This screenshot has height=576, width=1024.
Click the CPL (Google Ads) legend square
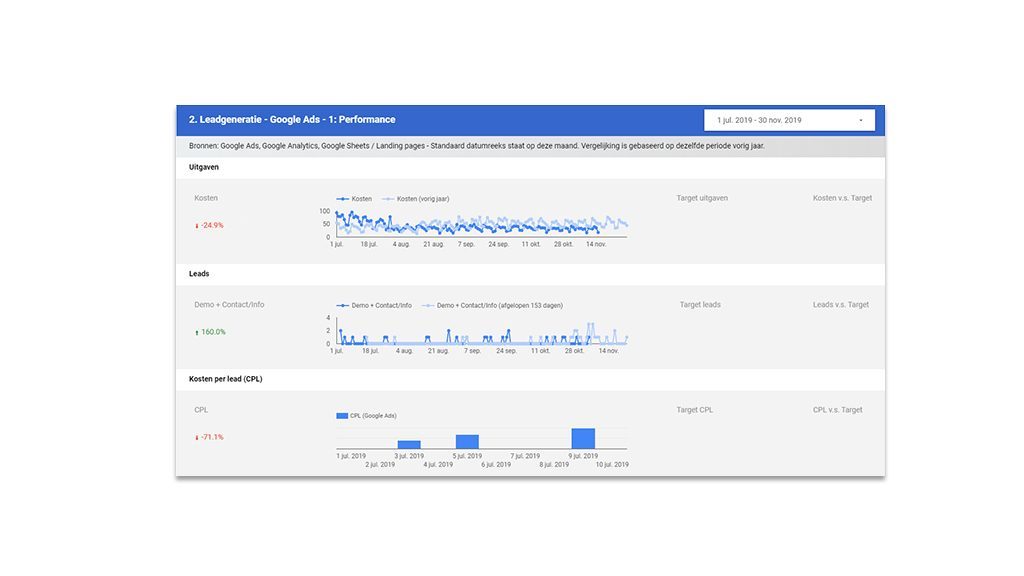(x=342, y=415)
